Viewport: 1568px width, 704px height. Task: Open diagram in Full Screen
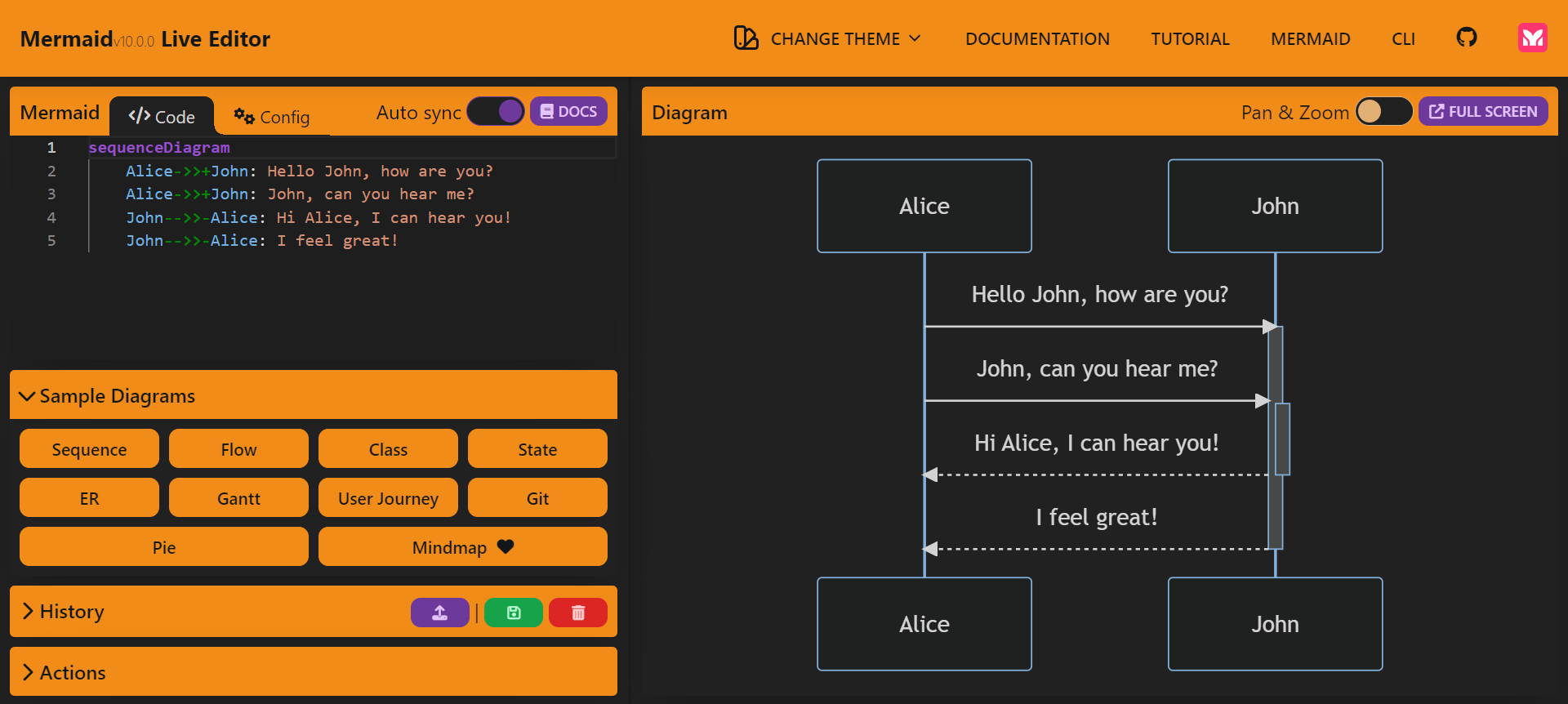click(1483, 111)
